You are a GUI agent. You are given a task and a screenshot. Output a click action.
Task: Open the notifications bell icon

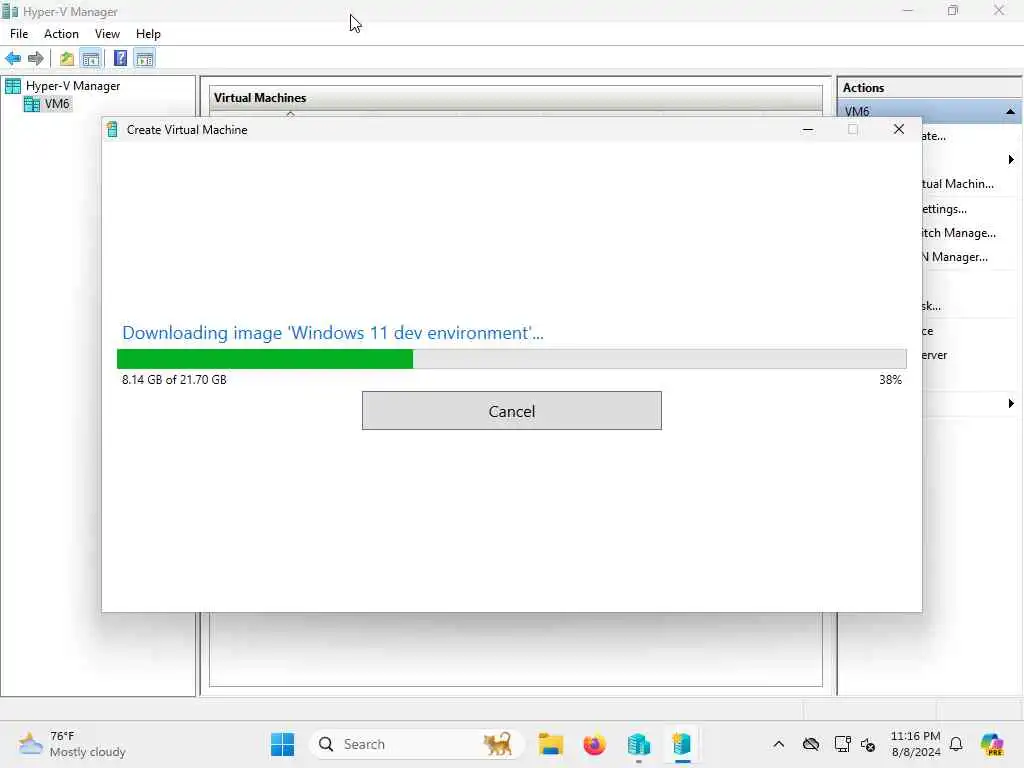(956, 744)
